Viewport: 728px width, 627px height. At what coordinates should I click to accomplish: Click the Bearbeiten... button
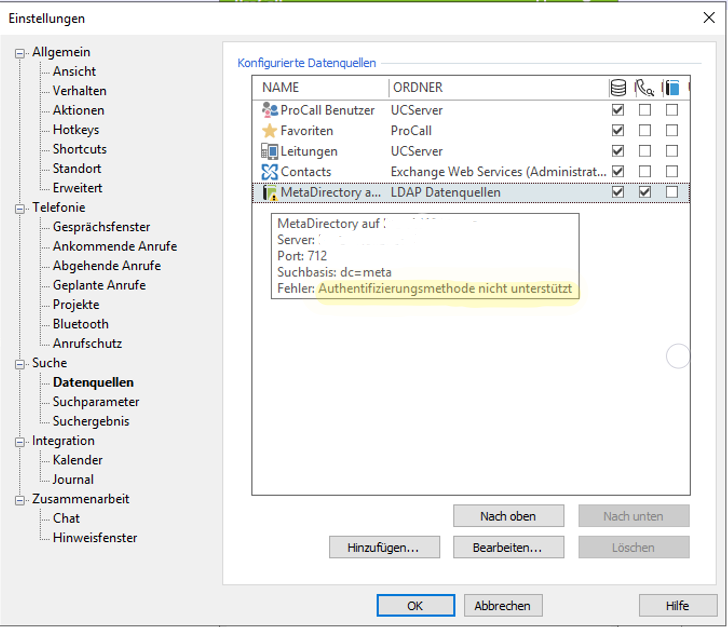[508, 548]
